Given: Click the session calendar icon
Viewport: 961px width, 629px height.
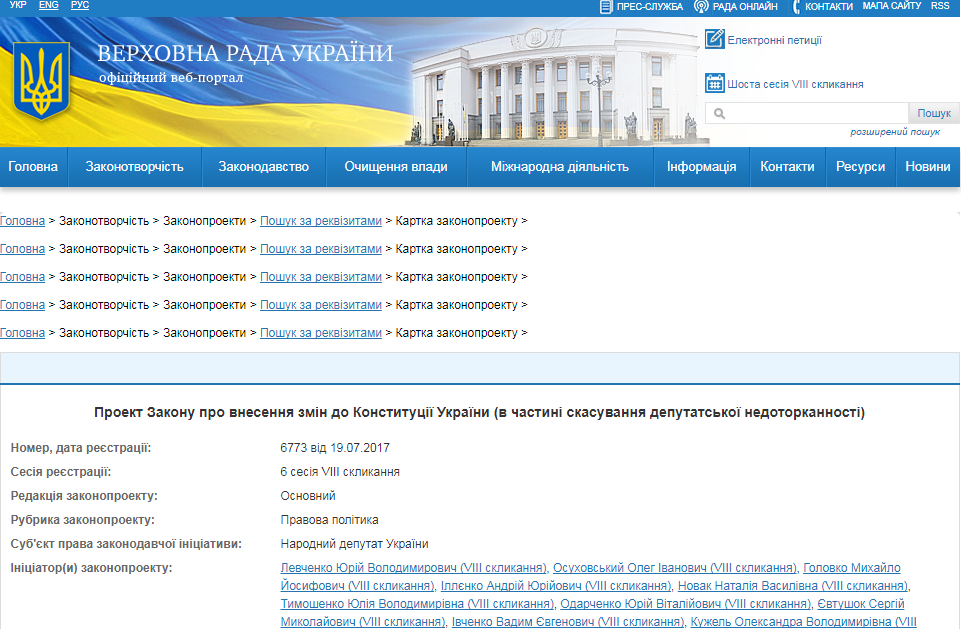Looking at the screenshot, I should (715, 83).
